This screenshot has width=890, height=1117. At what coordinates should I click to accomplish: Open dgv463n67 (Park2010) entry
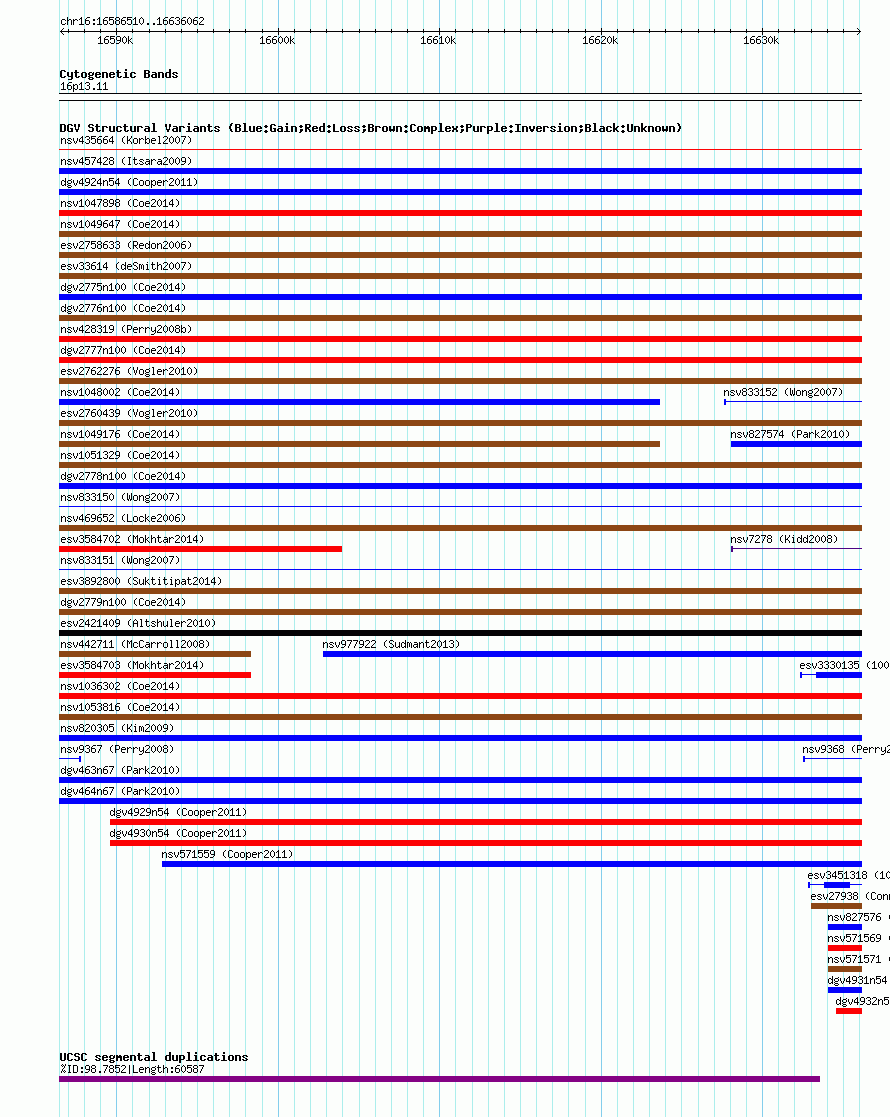[120, 771]
